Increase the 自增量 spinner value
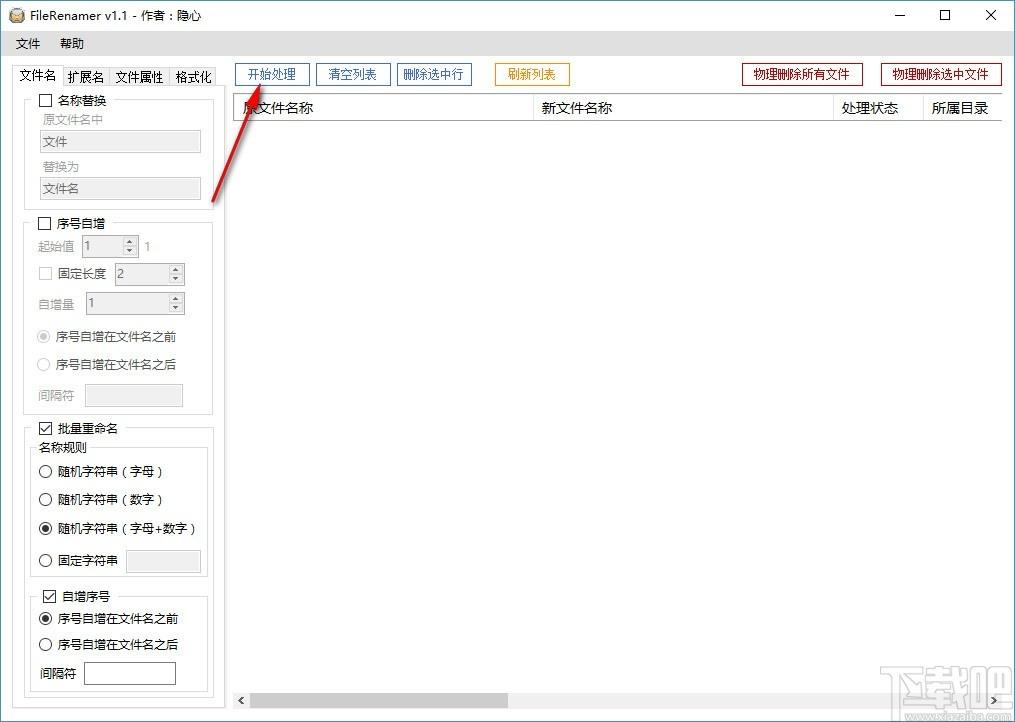The height and width of the screenshot is (722, 1015). 175,299
